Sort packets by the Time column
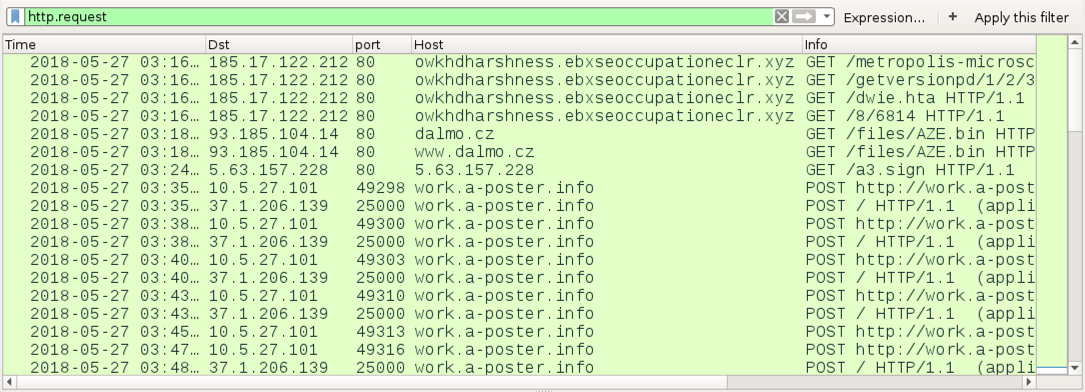This screenshot has height=392, width=1085. coord(104,44)
